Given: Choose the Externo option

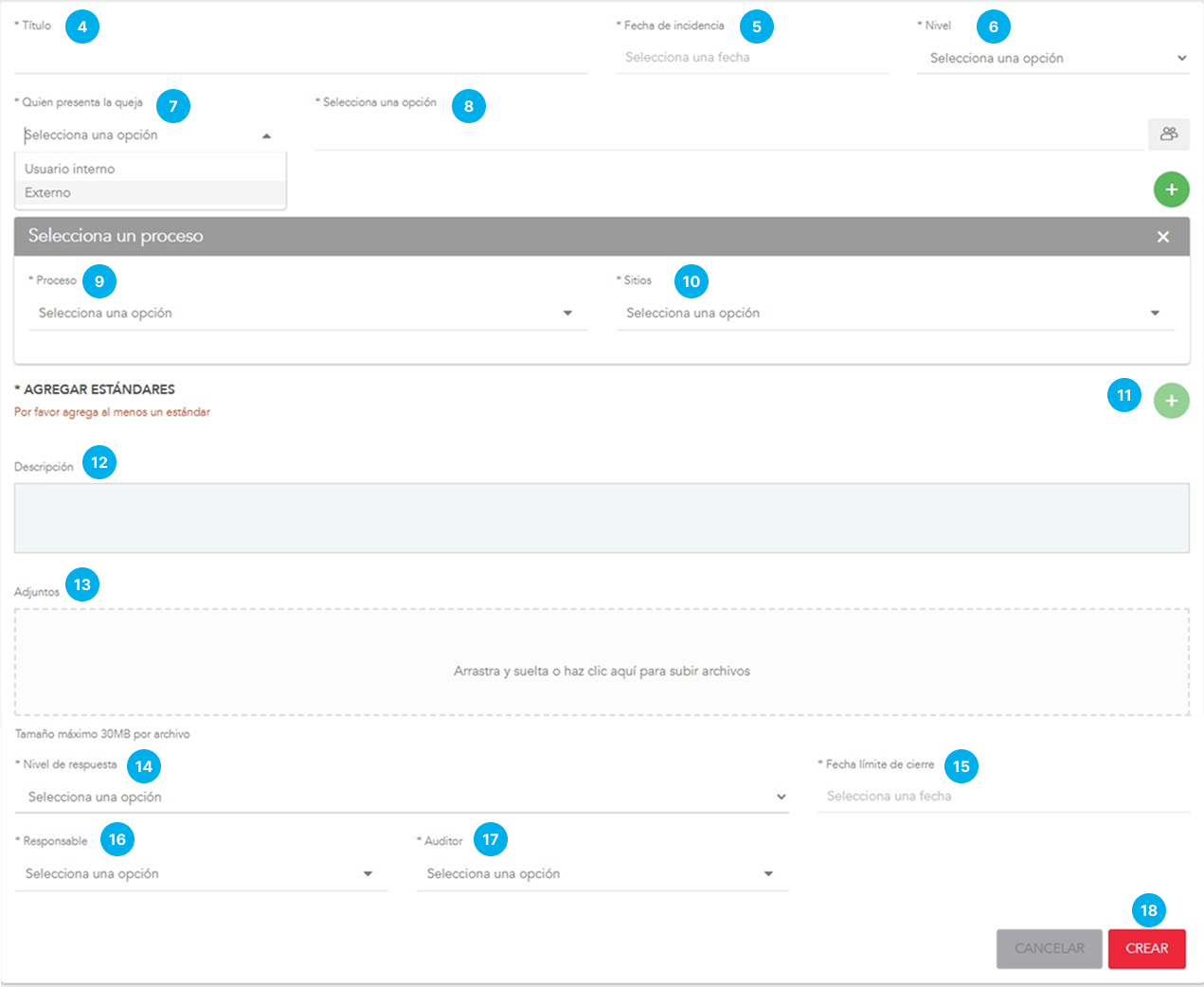Looking at the screenshot, I should pos(48,192).
